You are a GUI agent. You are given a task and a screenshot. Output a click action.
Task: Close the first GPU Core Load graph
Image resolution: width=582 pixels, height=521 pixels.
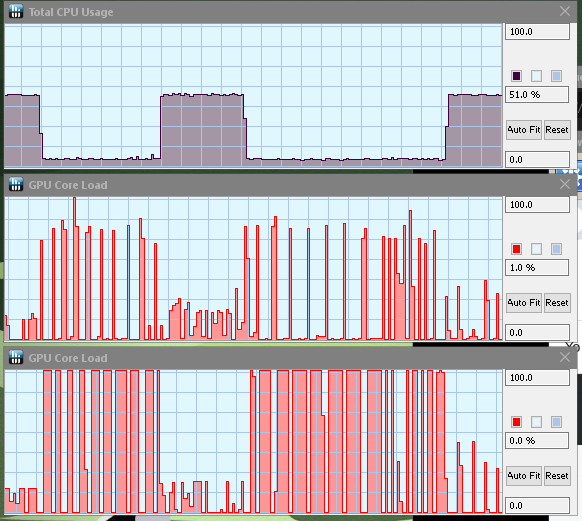(565, 184)
